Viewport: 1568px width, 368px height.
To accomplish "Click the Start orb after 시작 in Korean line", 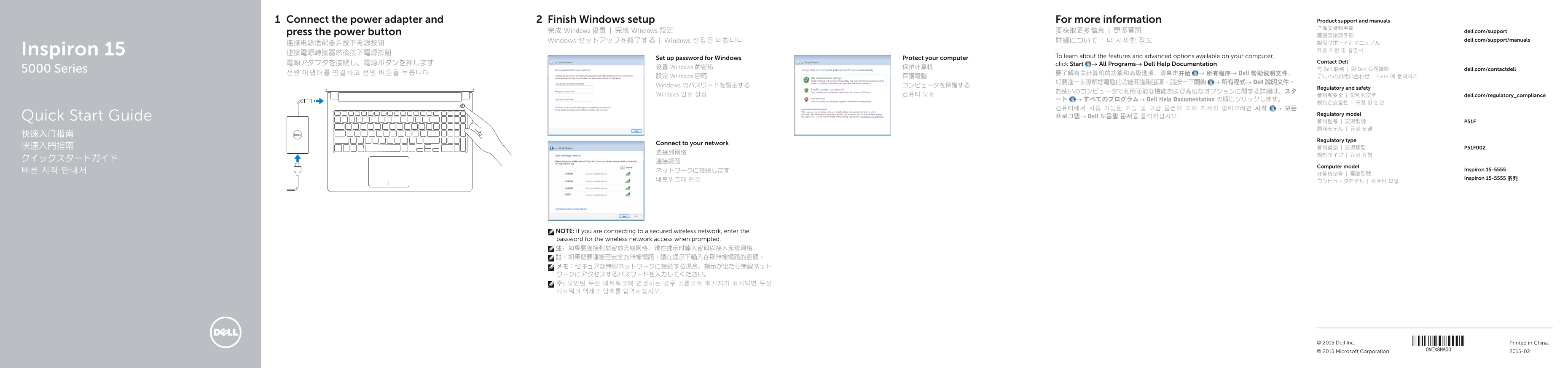I will (x=1273, y=108).
